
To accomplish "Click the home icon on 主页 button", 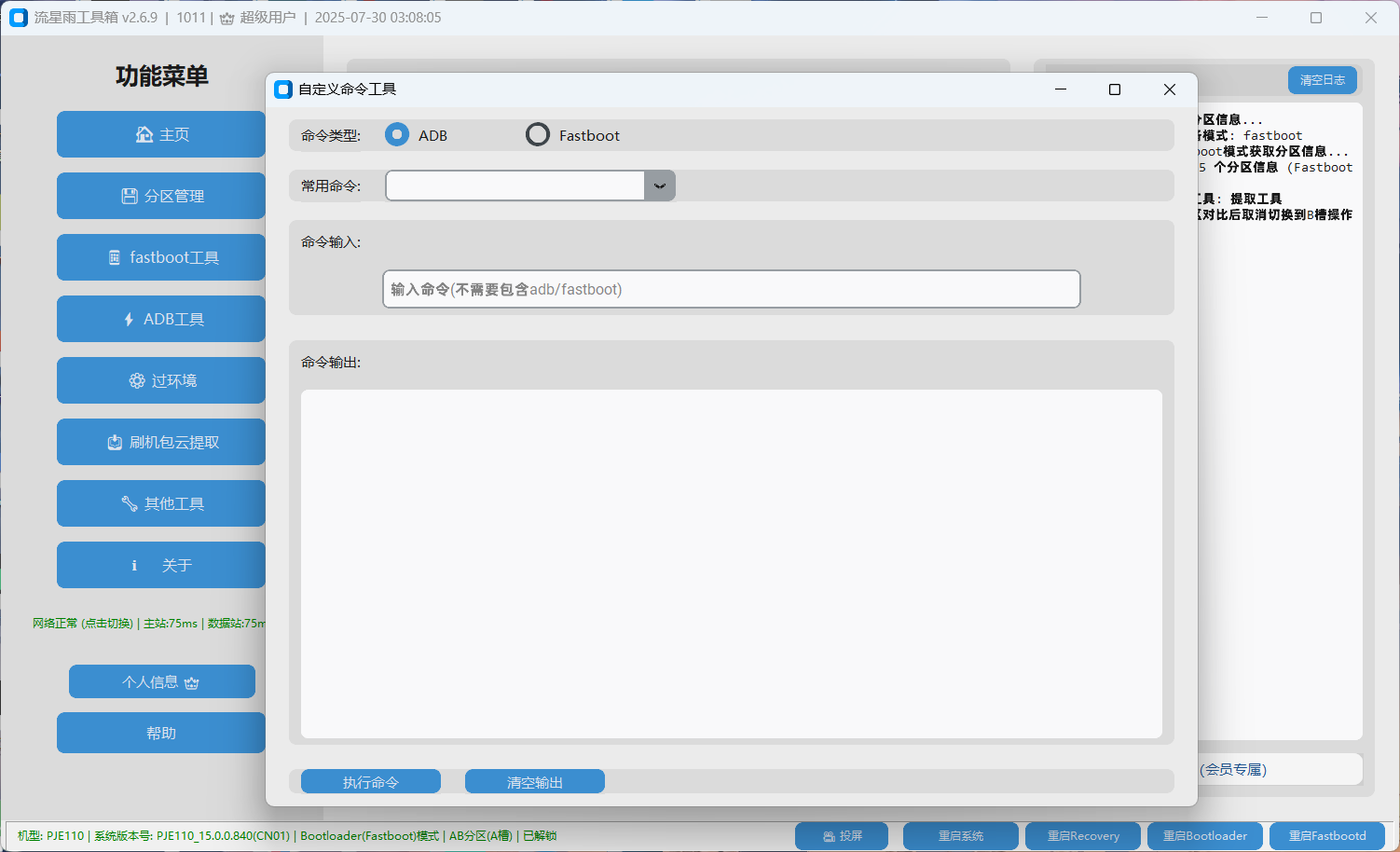I will click(x=144, y=134).
